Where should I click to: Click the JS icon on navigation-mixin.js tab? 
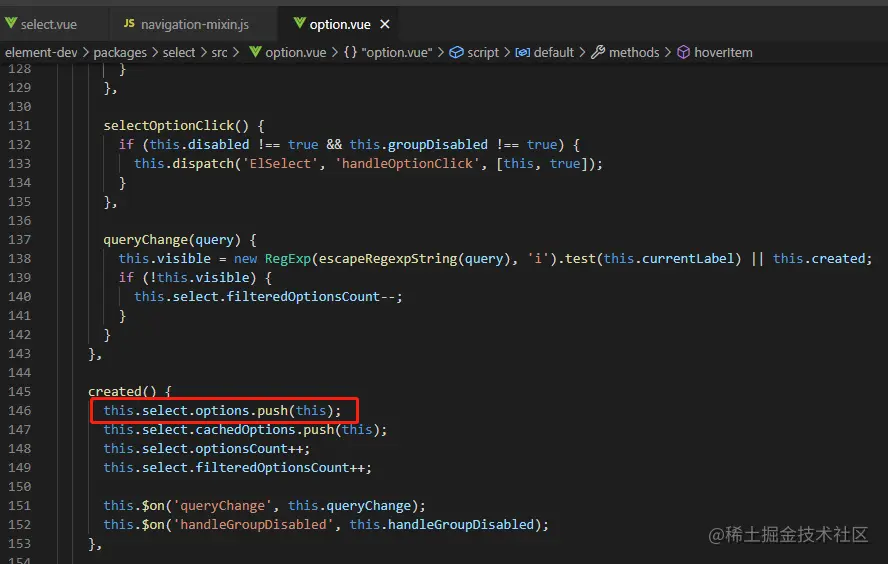click(x=129, y=23)
